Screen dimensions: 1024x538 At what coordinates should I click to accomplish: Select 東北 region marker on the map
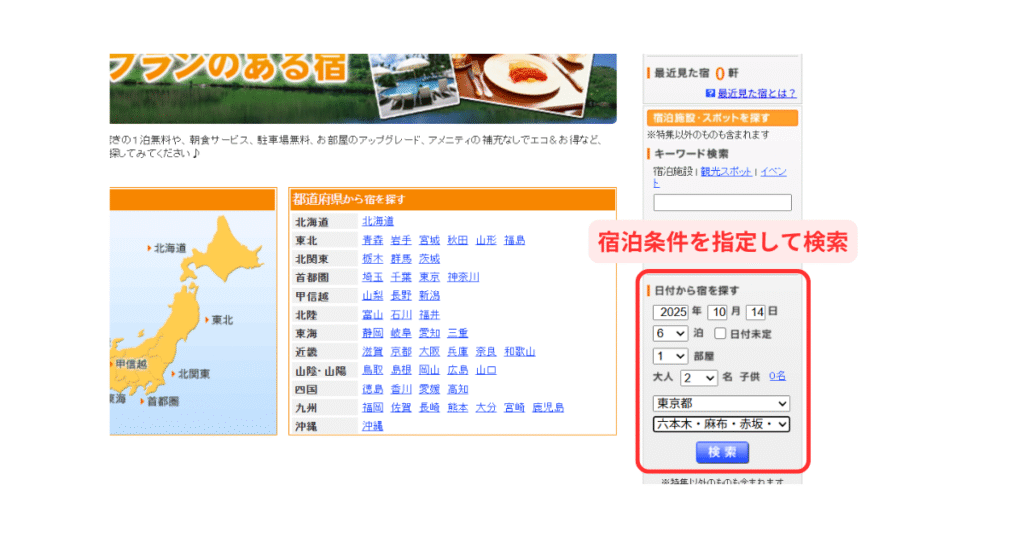219,320
